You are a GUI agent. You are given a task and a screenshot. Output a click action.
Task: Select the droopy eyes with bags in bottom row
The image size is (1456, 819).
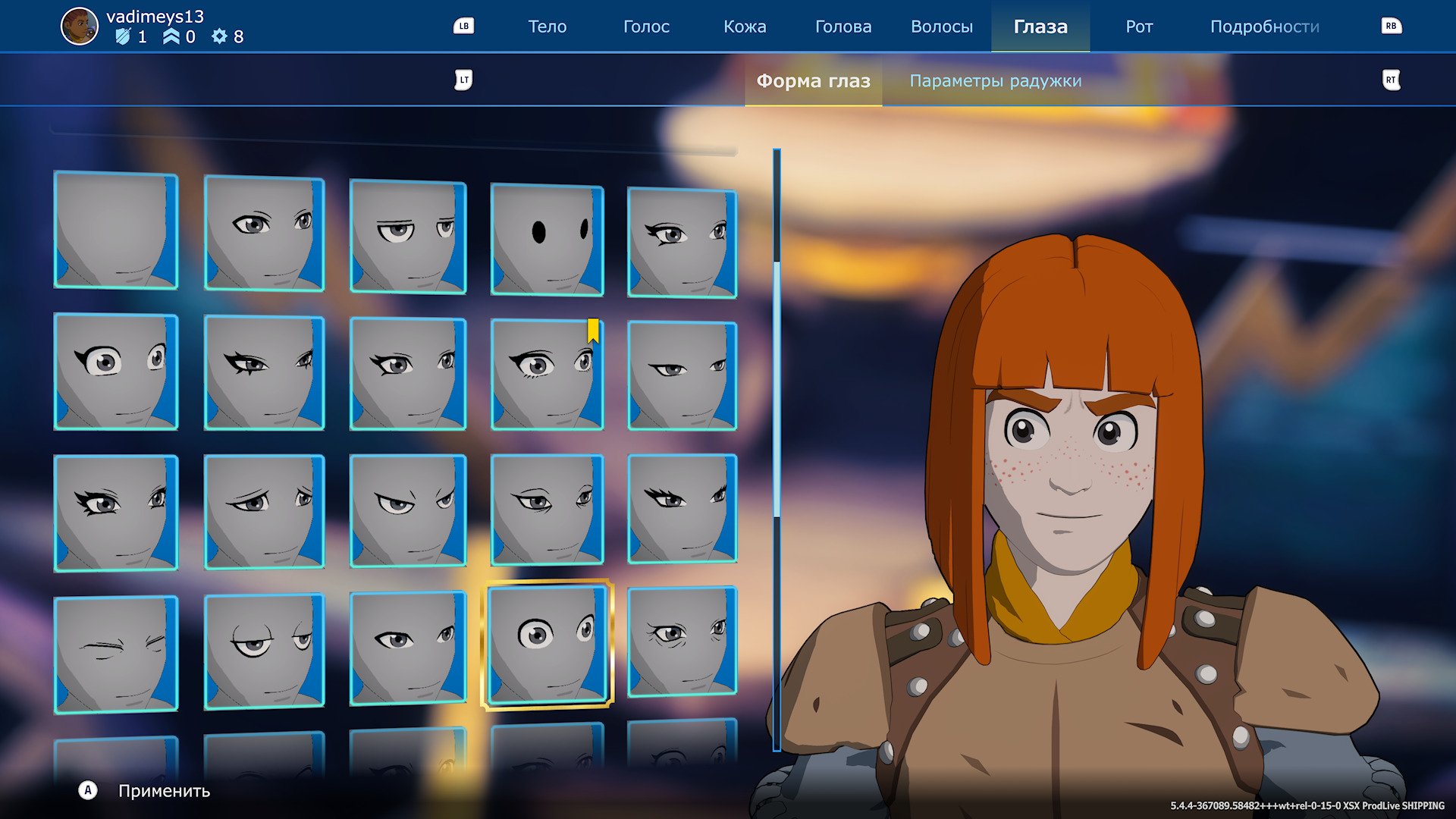[264, 651]
